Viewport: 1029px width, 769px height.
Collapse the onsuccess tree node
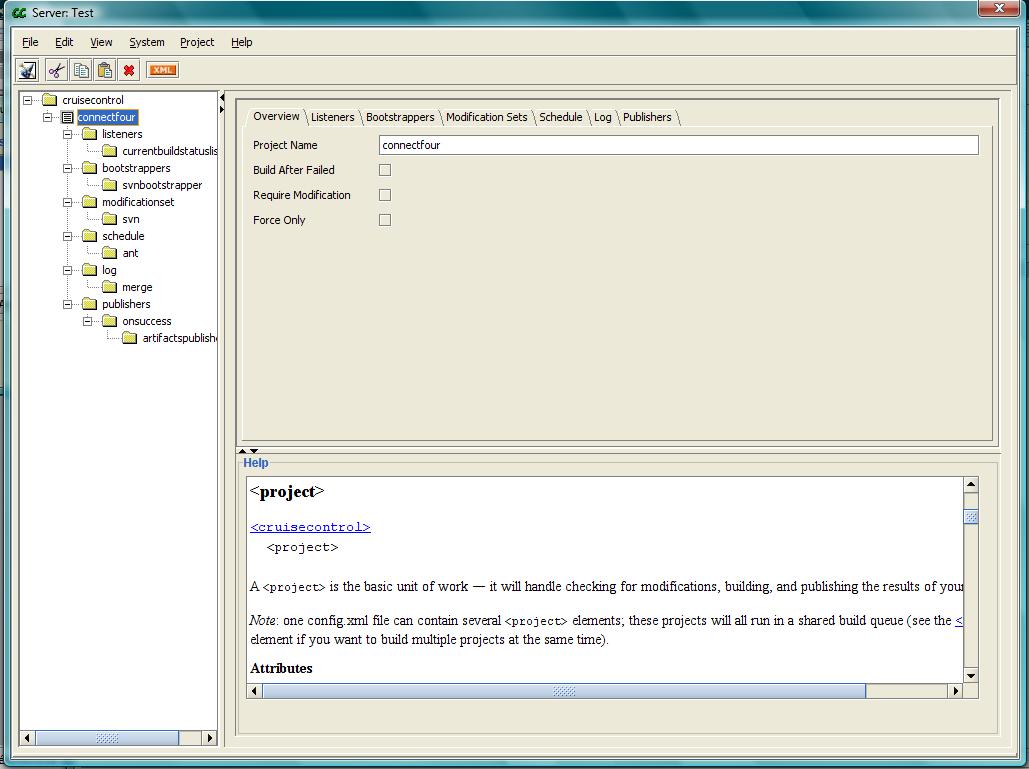(x=88, y=321)
